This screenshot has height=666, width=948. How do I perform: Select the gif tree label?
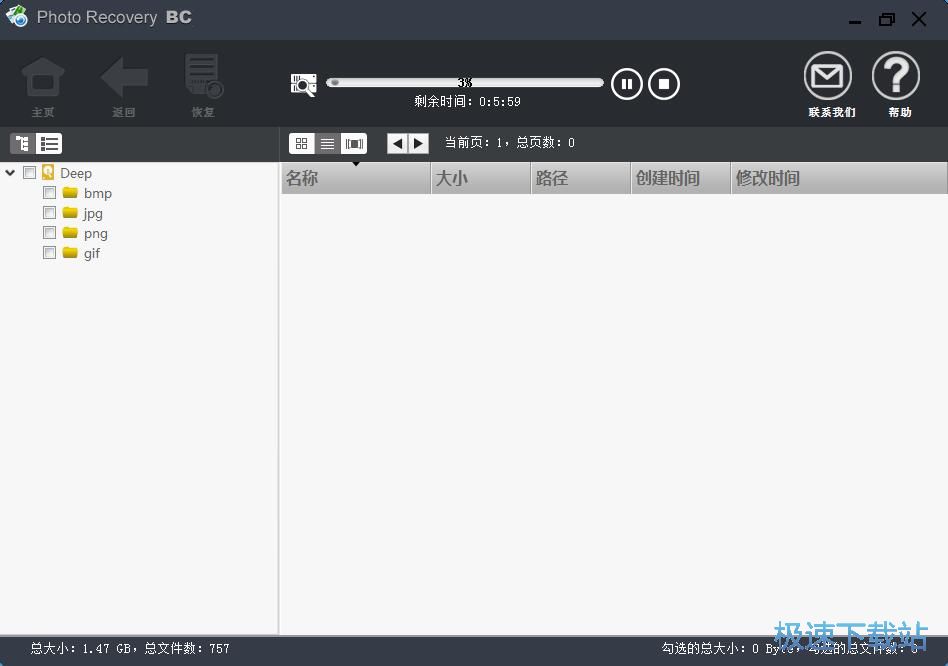click(91, 253)
